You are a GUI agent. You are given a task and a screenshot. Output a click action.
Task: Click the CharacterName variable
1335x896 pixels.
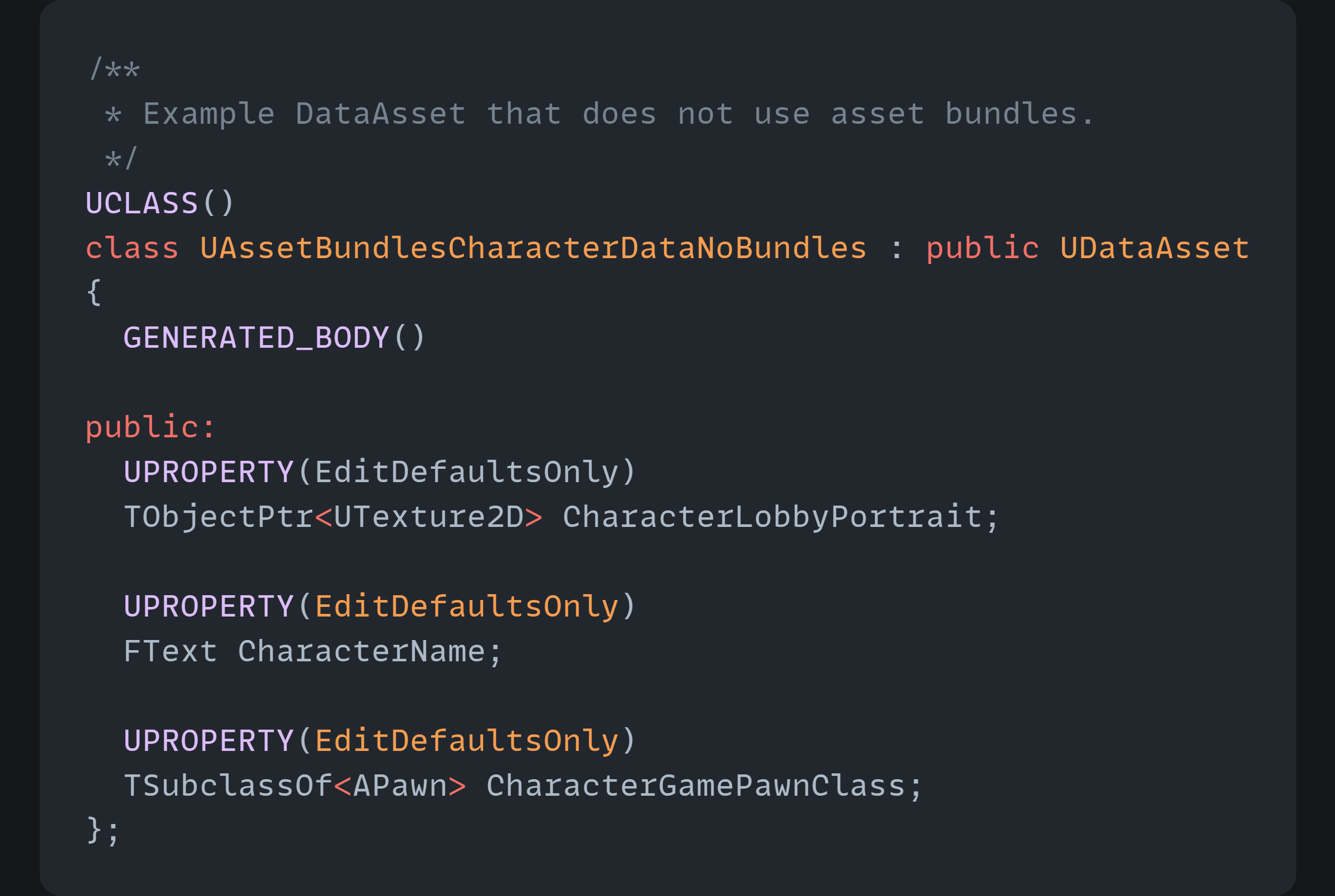tap(361, 651)
